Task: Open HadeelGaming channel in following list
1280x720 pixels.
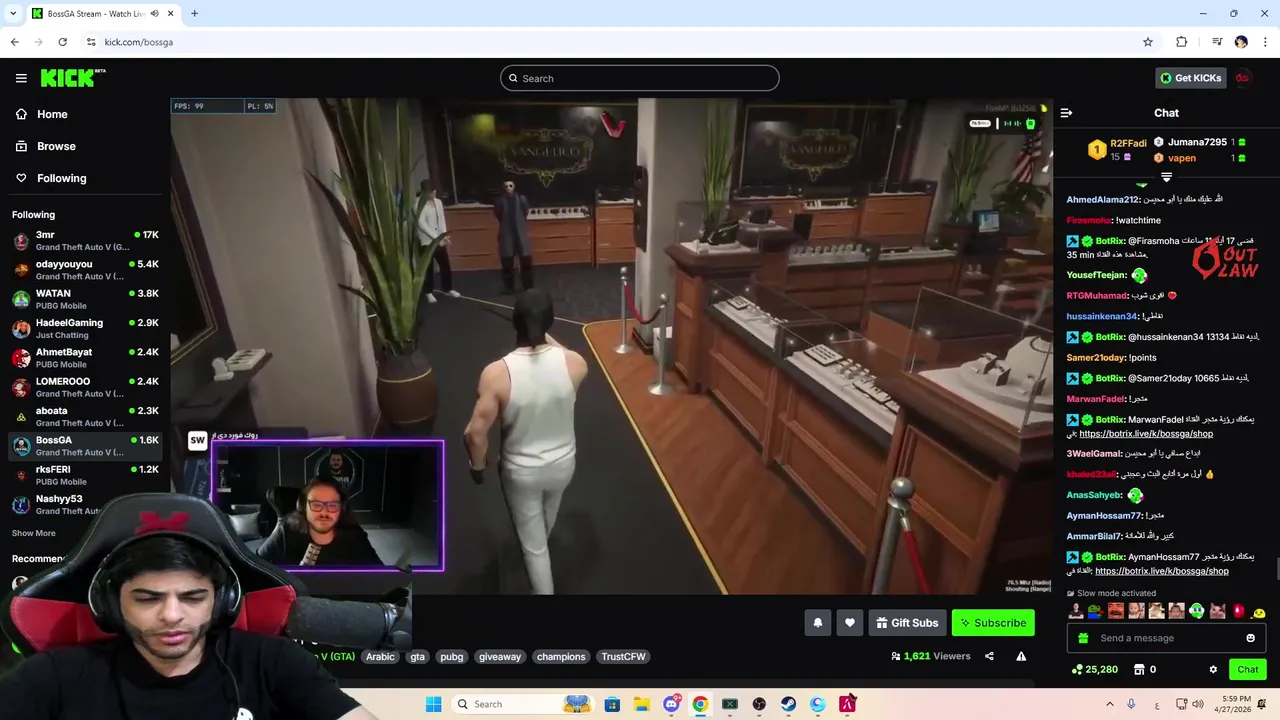Action: point(85,328)
